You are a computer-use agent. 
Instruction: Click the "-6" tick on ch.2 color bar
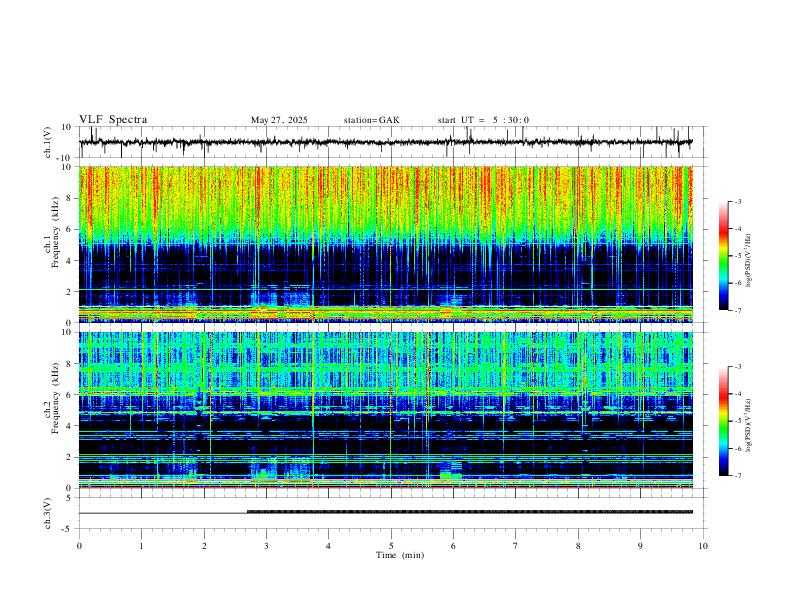coord(737,448)
